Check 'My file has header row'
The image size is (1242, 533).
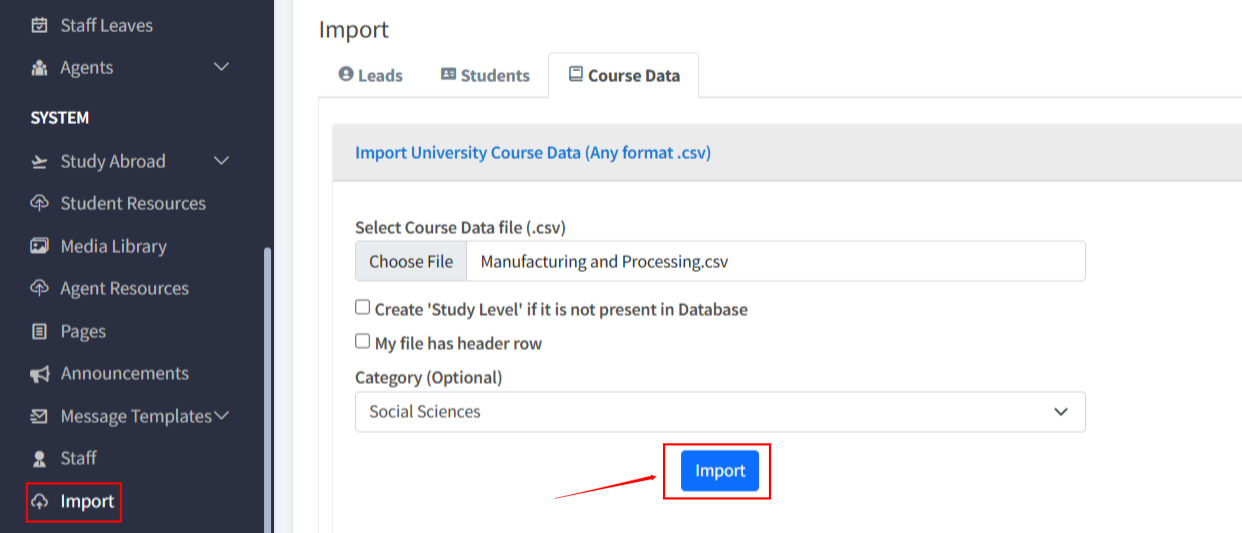coord(363,342)
